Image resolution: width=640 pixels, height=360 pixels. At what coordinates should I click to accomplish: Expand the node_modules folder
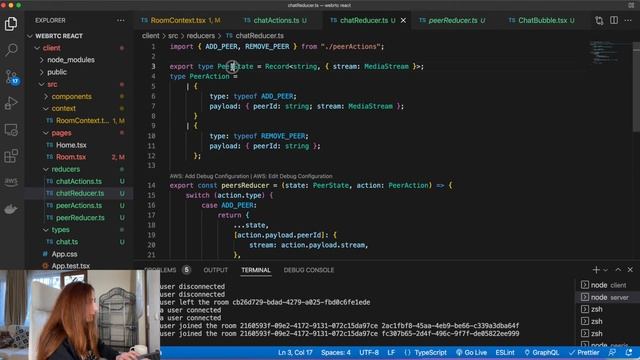point(71,60)
